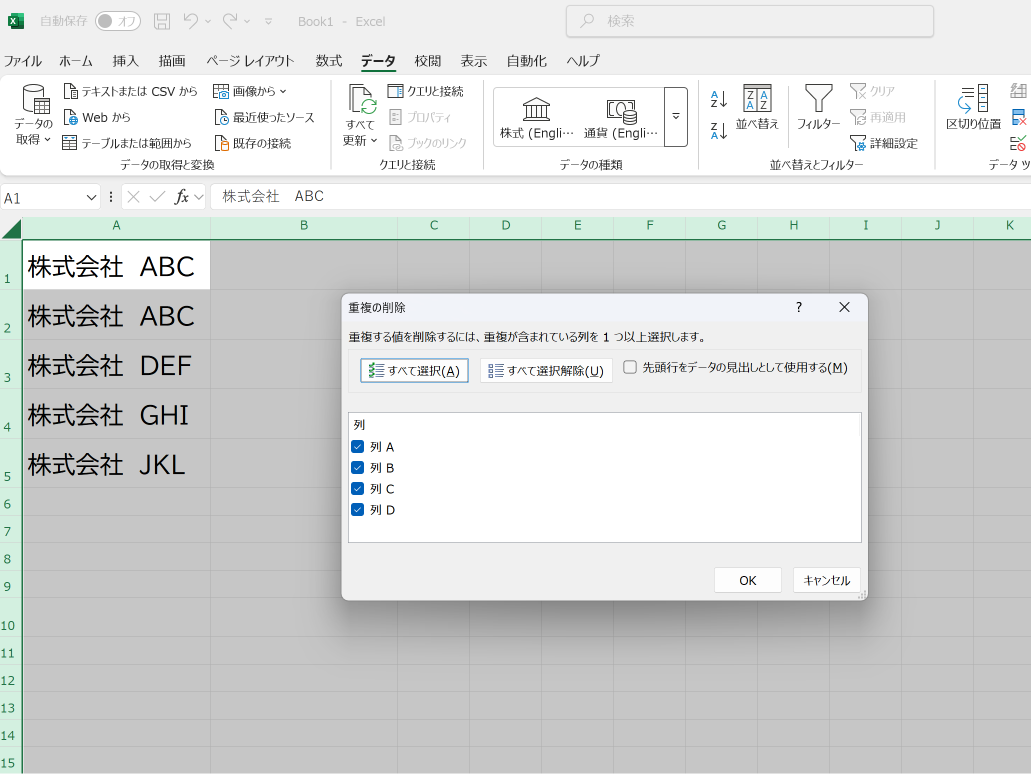The width and height of the screenshot is (1031, 774).
Task: Toggle the 自動保存 switch
Action: coord(118,21)
